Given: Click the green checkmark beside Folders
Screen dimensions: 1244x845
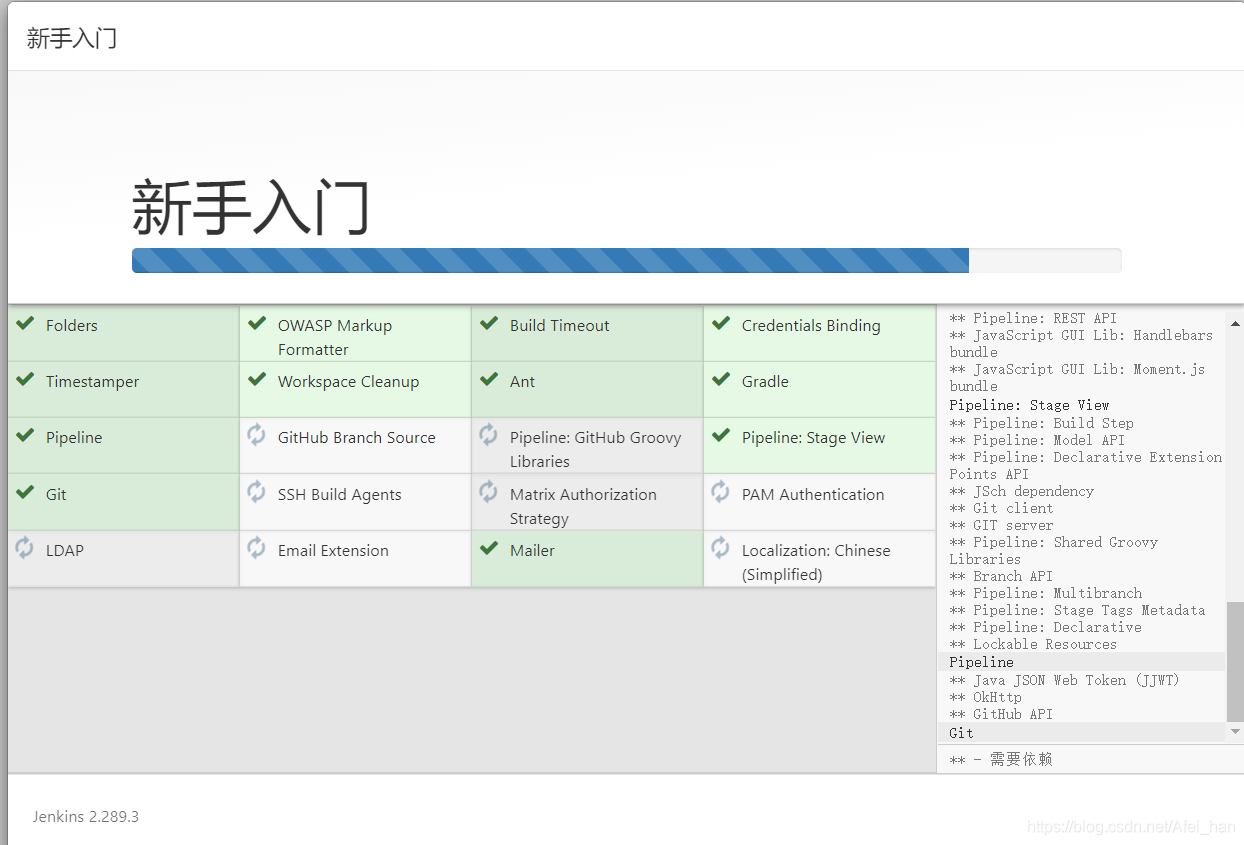Looking at the screenshot, I should tap(25, 324).
